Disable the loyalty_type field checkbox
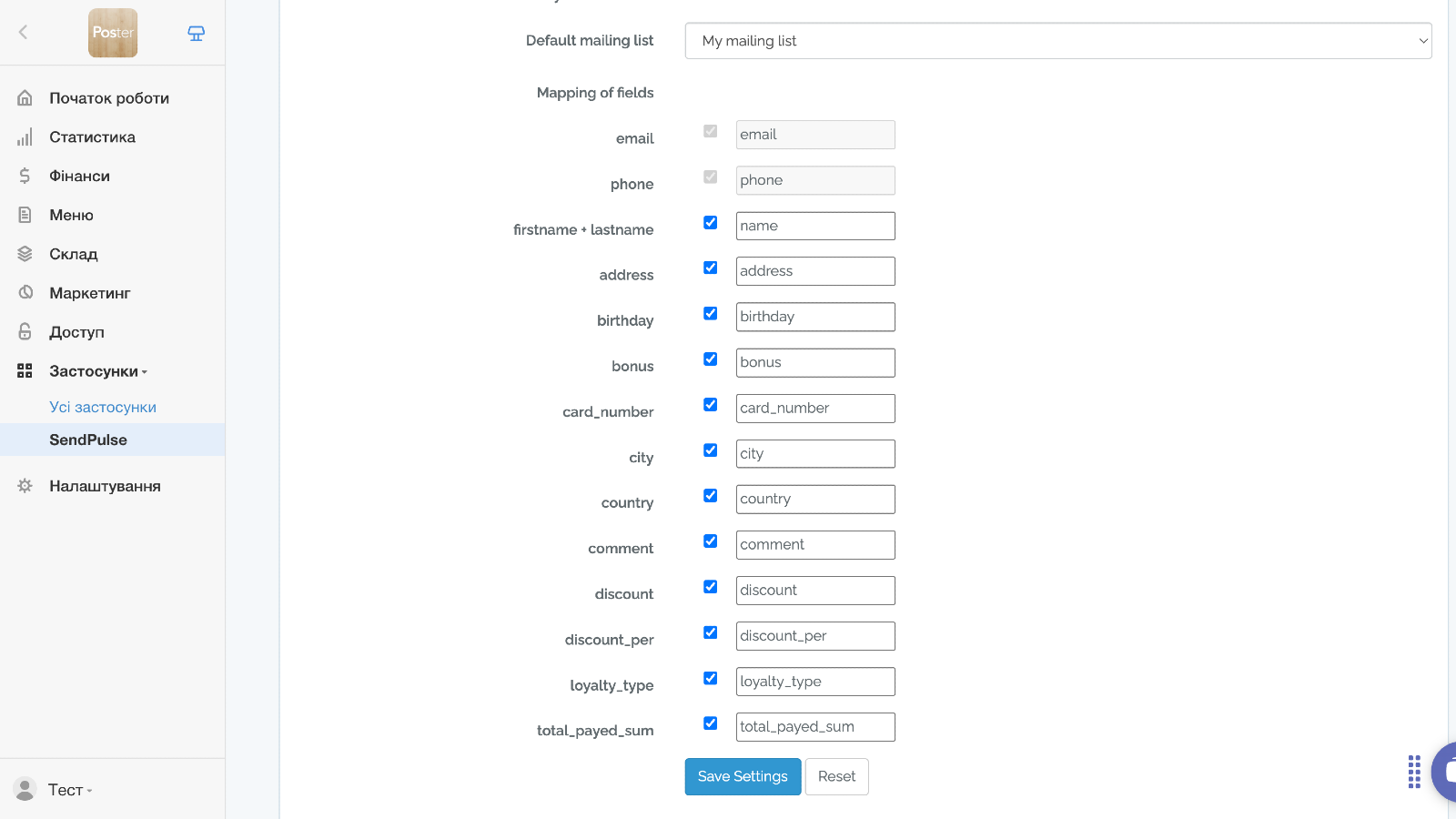Image resolution: width=1456 pixels, height=819 pixels. [x=711, y=678]
